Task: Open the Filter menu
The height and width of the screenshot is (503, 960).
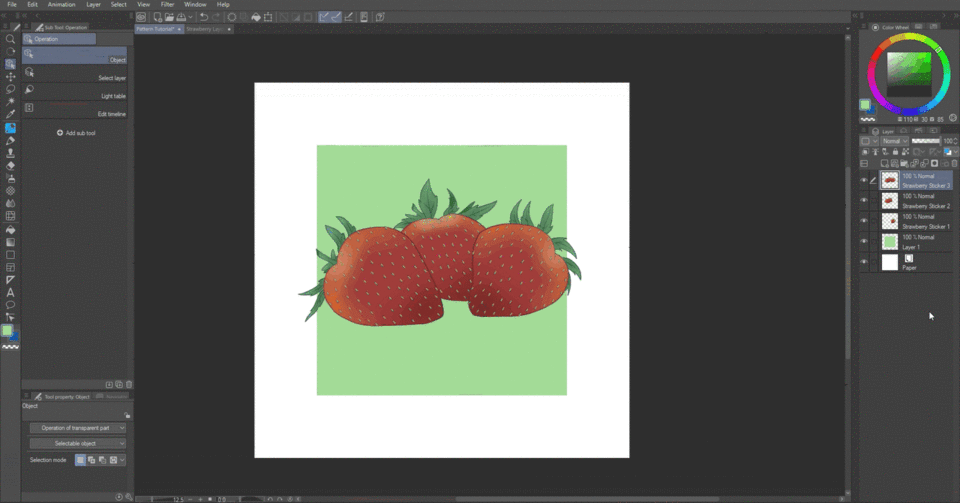Action: (x=167, y=5)
